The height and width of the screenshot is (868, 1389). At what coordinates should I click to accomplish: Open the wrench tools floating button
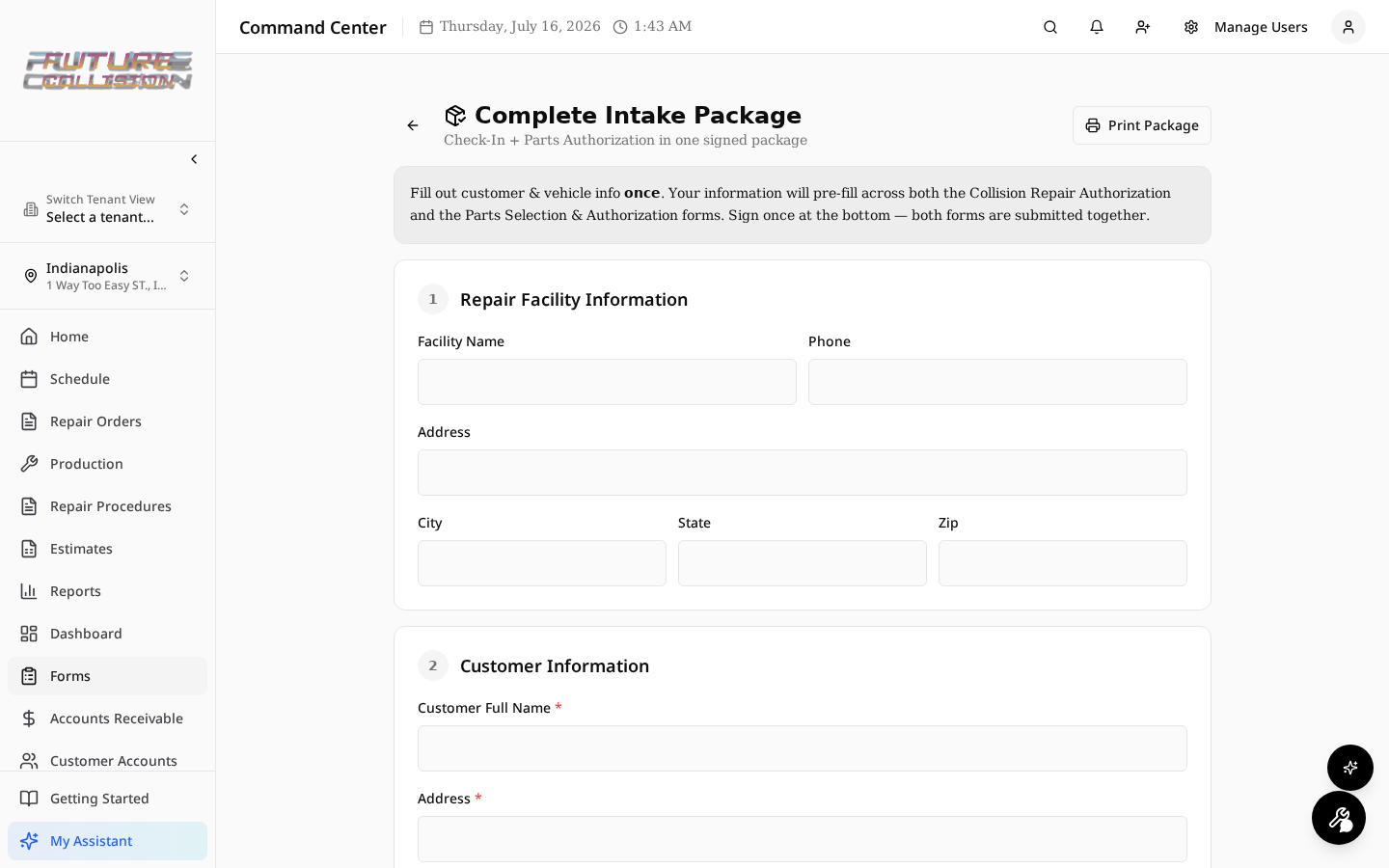1339,818
